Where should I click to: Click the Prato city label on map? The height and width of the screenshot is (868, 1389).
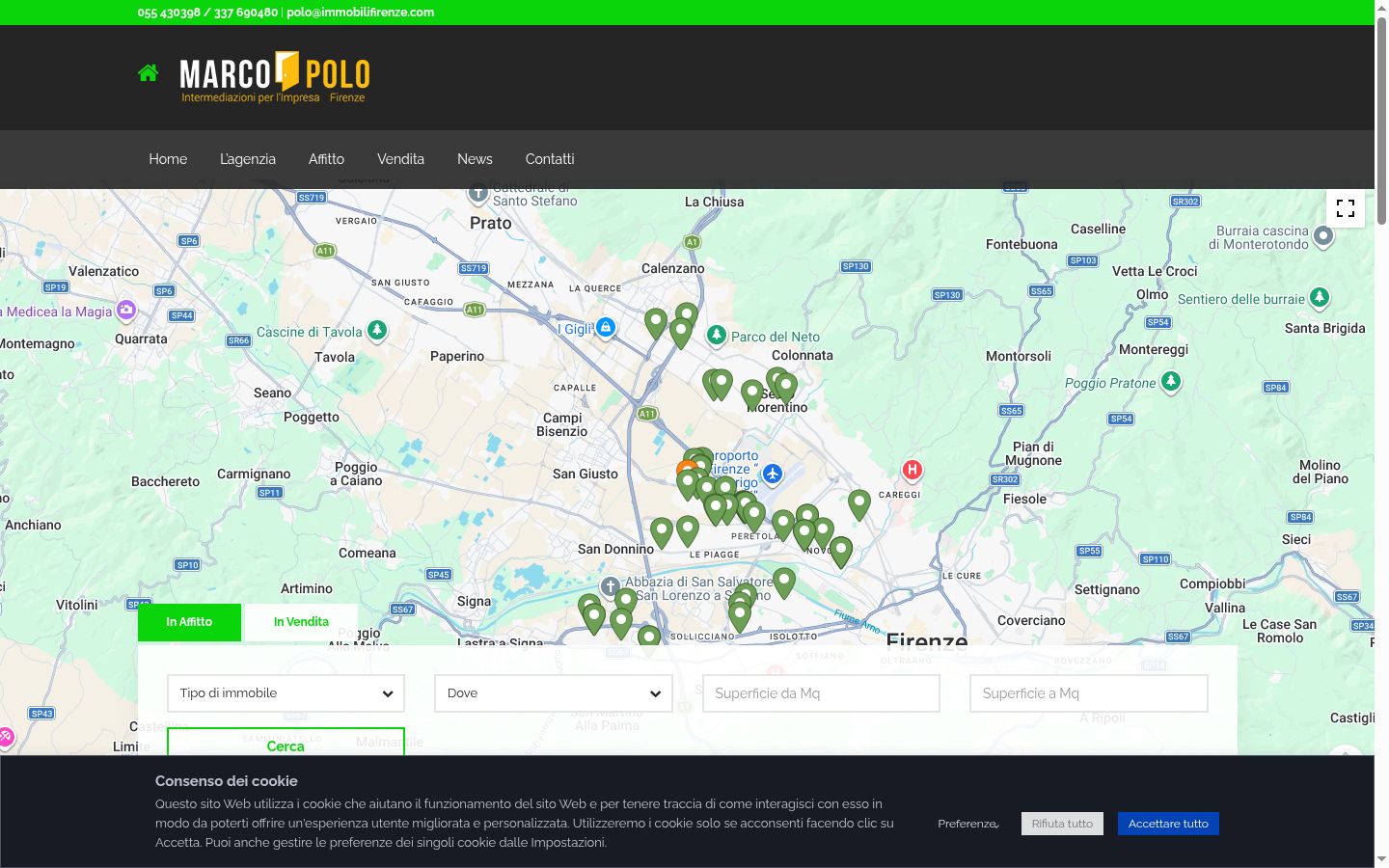(x=491, y=223)
